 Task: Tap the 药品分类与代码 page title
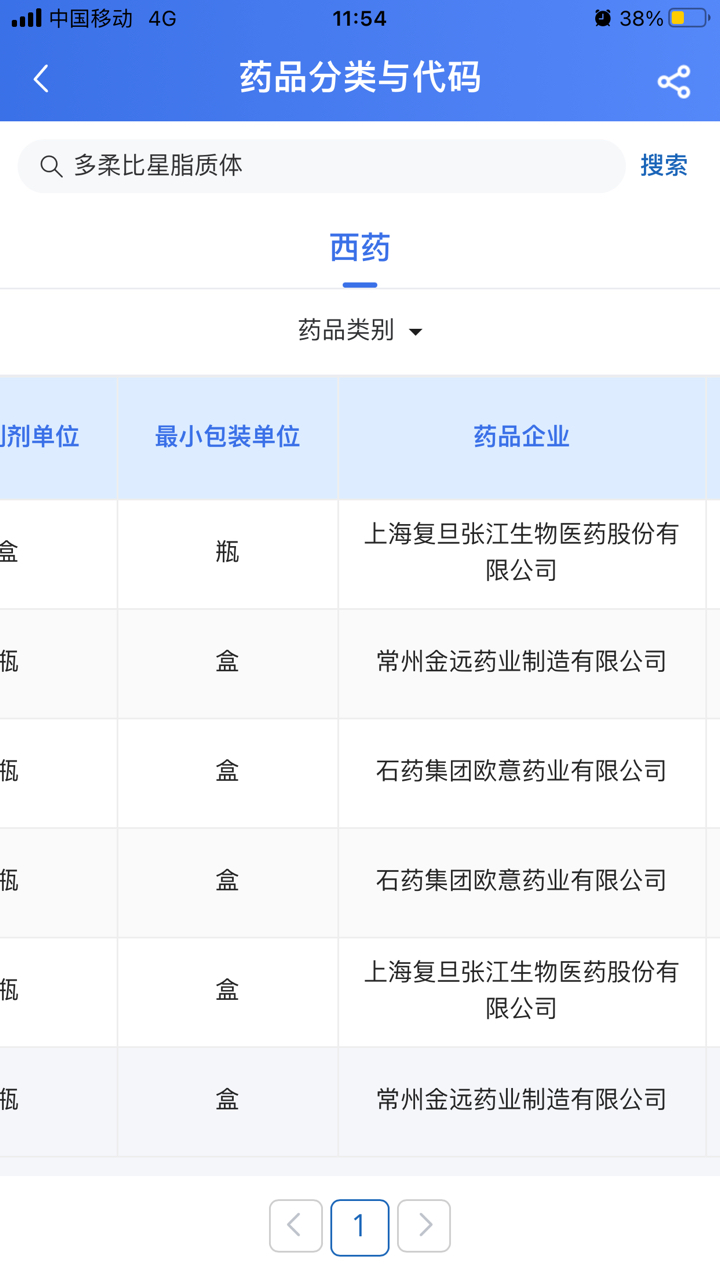click(x=360, y=77)
